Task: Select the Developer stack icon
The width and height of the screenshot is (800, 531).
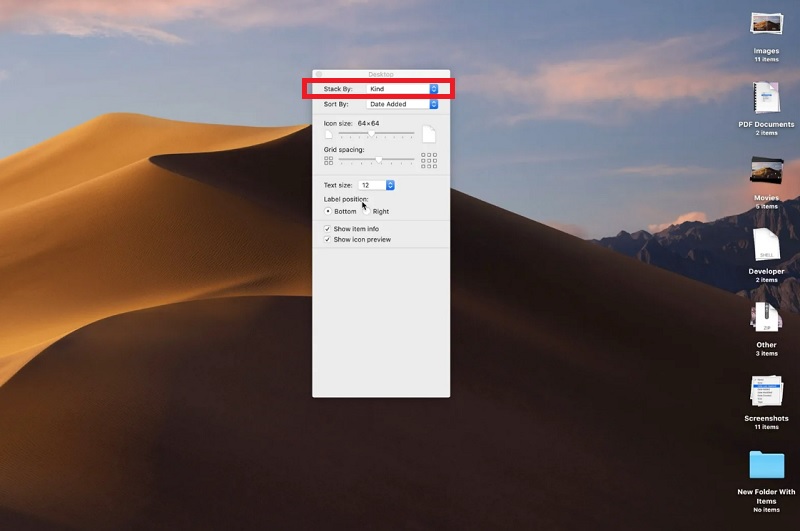Action: pos(766,245)
